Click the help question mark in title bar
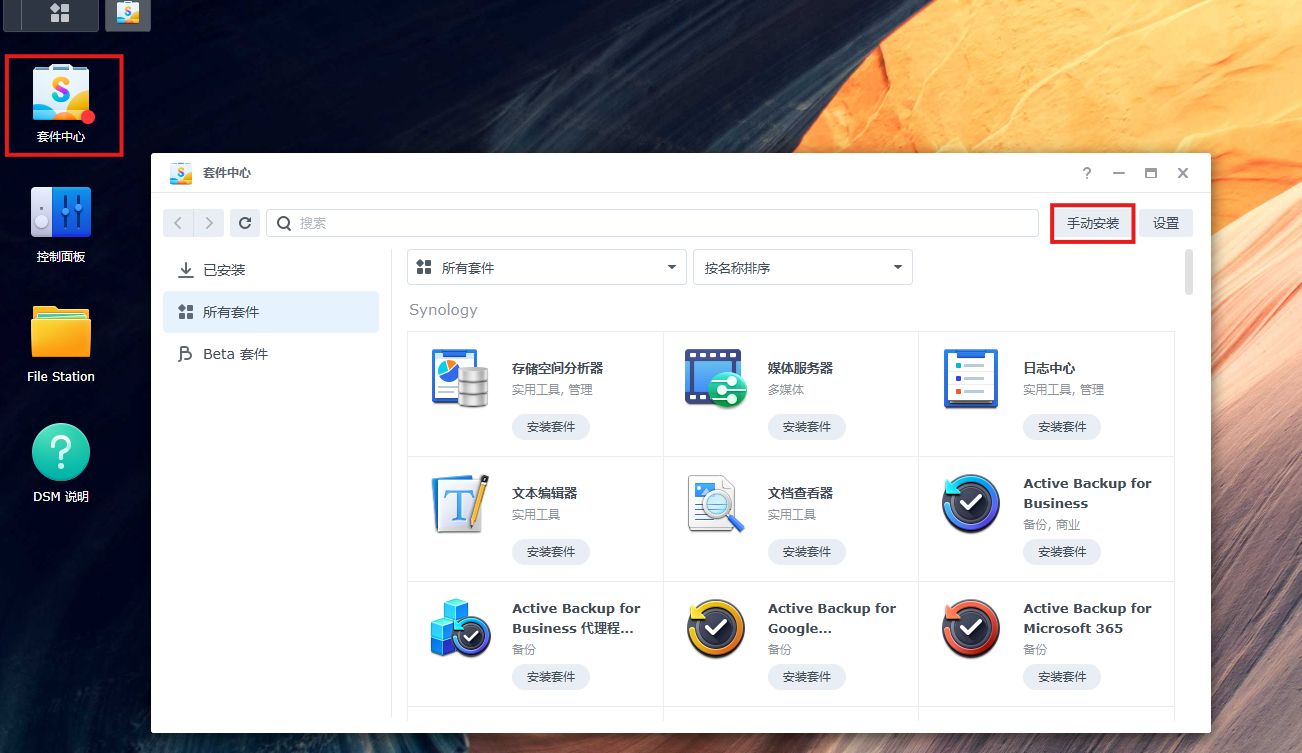This screenshot has height=753, width=1302. coord(1087,173)
